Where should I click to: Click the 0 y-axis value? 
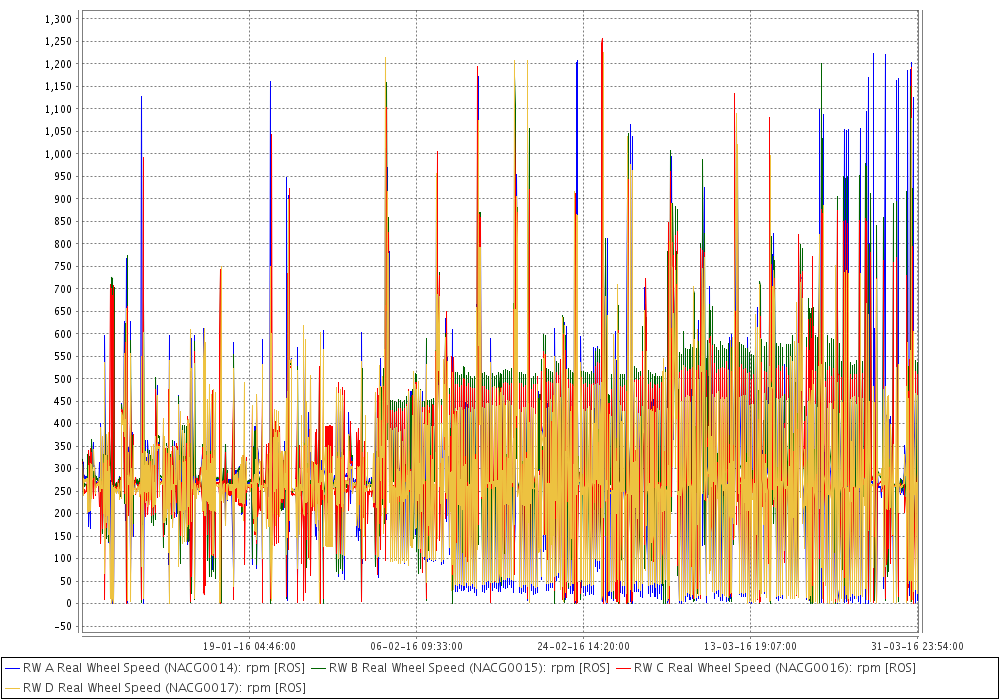pyautogui.click(x=70, y=604)
